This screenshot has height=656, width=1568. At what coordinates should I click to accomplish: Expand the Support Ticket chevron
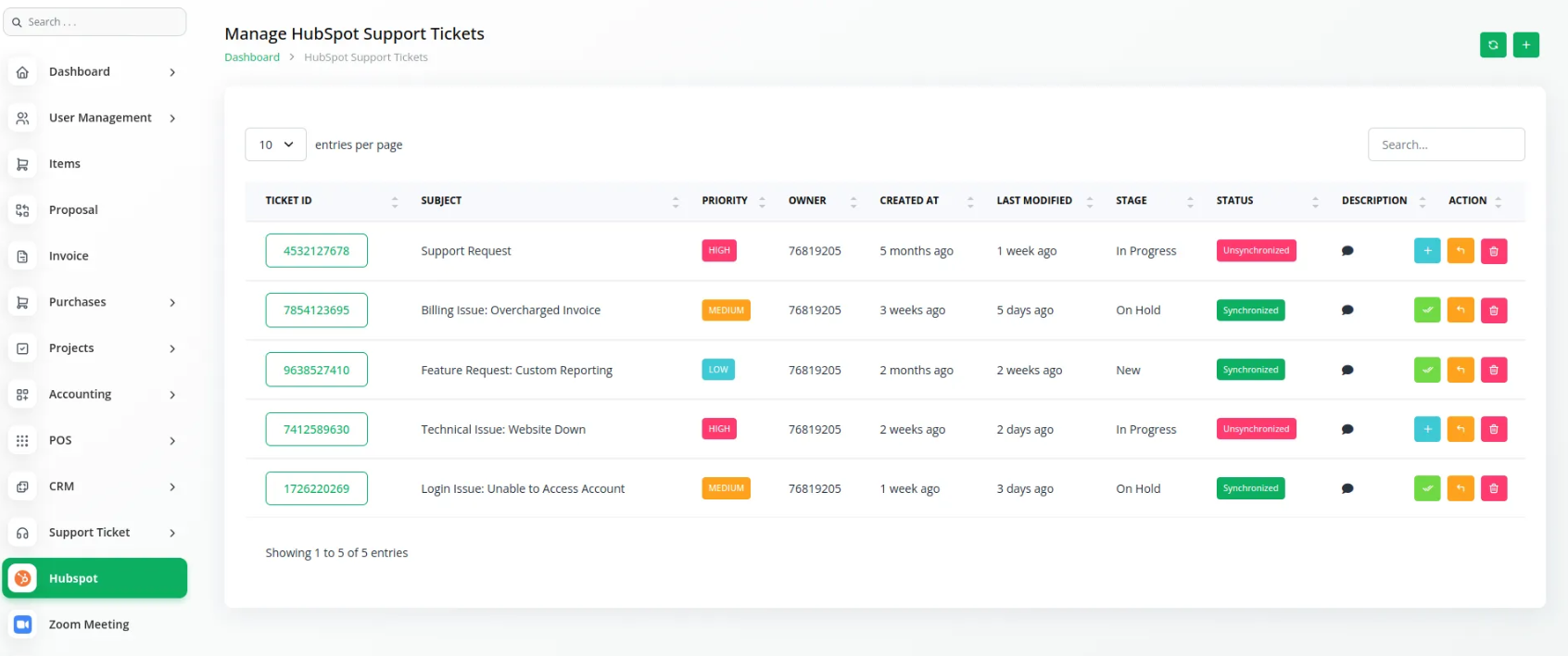[x=172, y=533]
